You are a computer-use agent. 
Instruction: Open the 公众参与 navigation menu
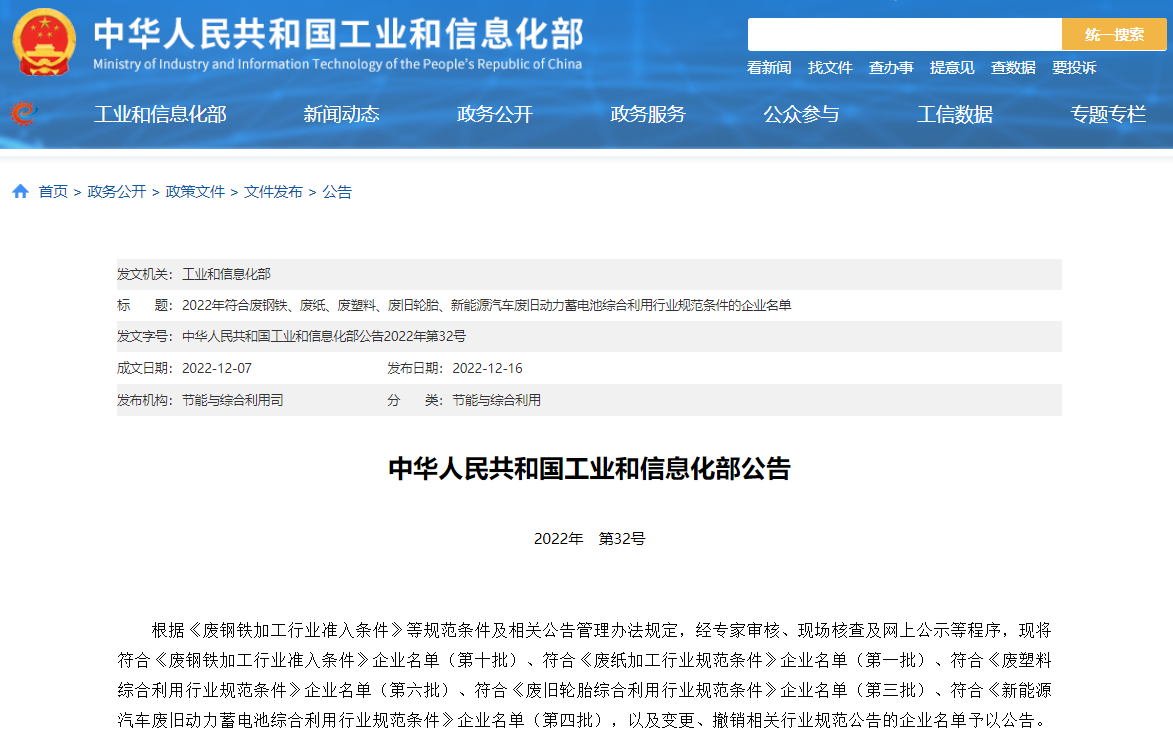click(x=801, y=113)
